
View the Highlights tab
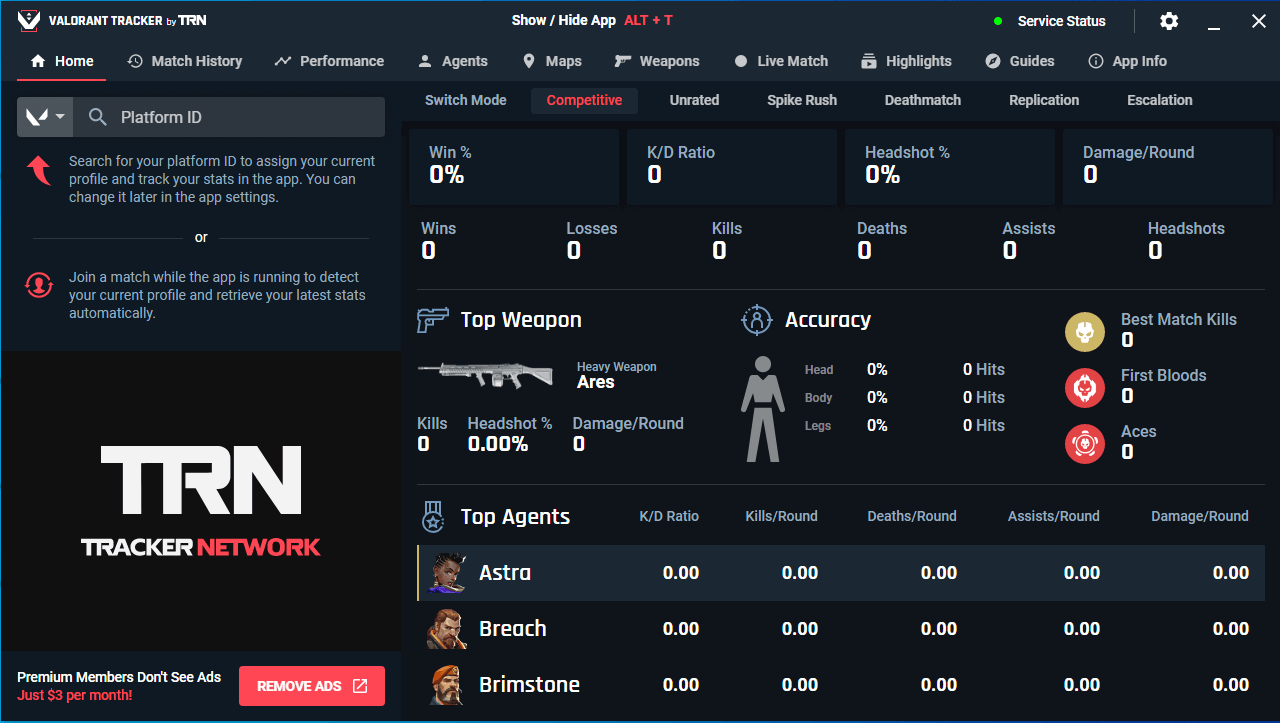907,61
